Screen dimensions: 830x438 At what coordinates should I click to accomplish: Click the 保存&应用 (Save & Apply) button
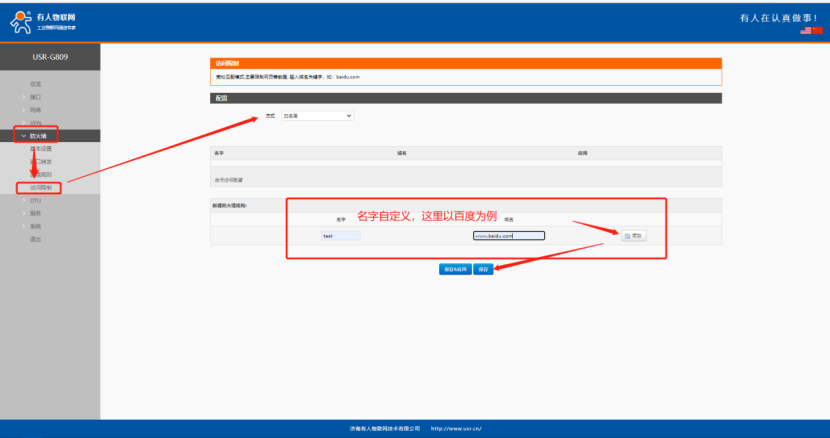click(x=454, y=269)
